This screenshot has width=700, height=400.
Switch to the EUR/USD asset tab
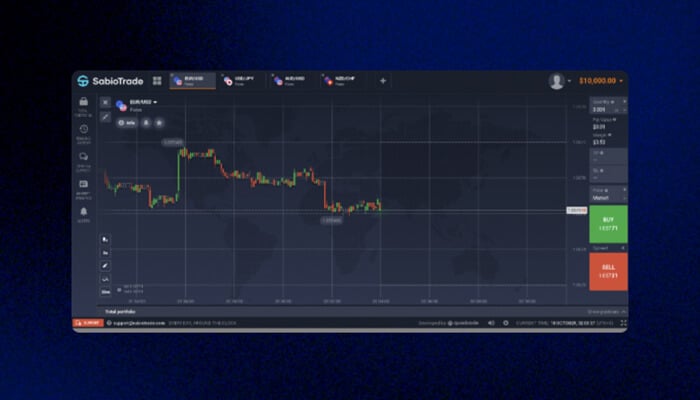pos(193,81)
